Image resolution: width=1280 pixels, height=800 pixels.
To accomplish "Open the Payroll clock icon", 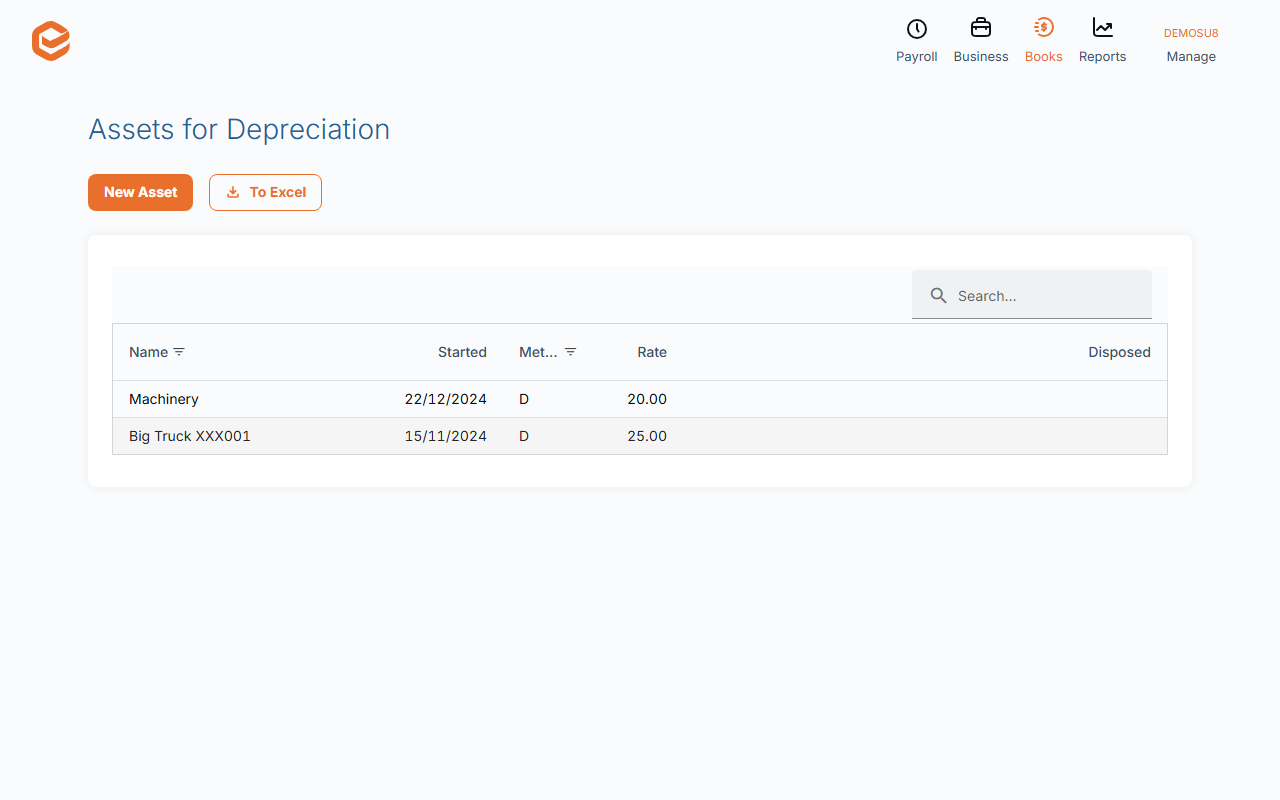I will coord(916,29).
